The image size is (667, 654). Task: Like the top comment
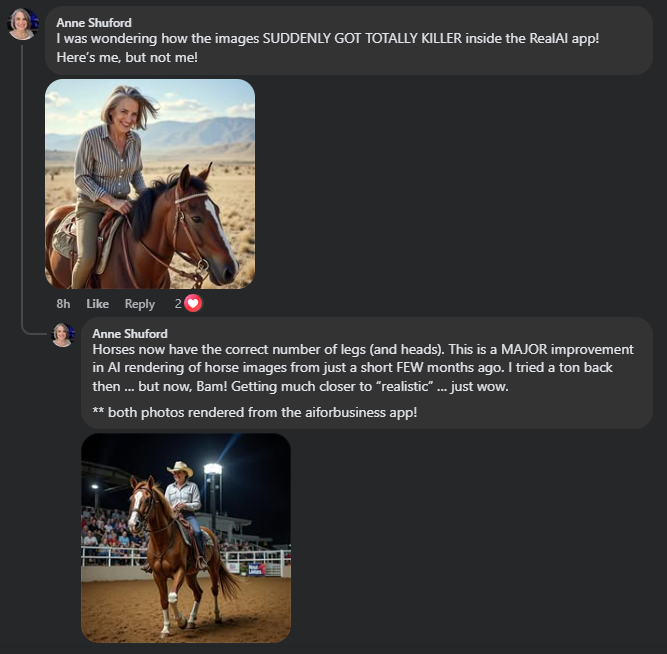point(97,304)
